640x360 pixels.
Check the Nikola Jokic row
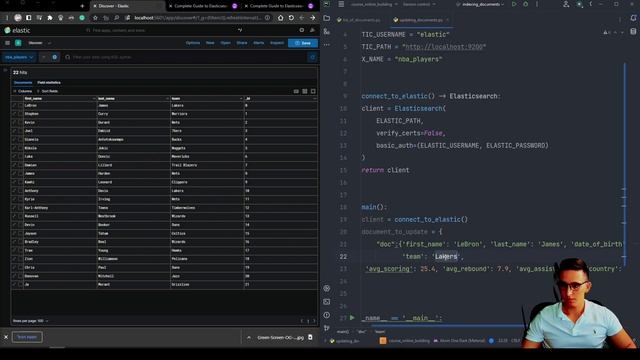(x=20, y=148)
